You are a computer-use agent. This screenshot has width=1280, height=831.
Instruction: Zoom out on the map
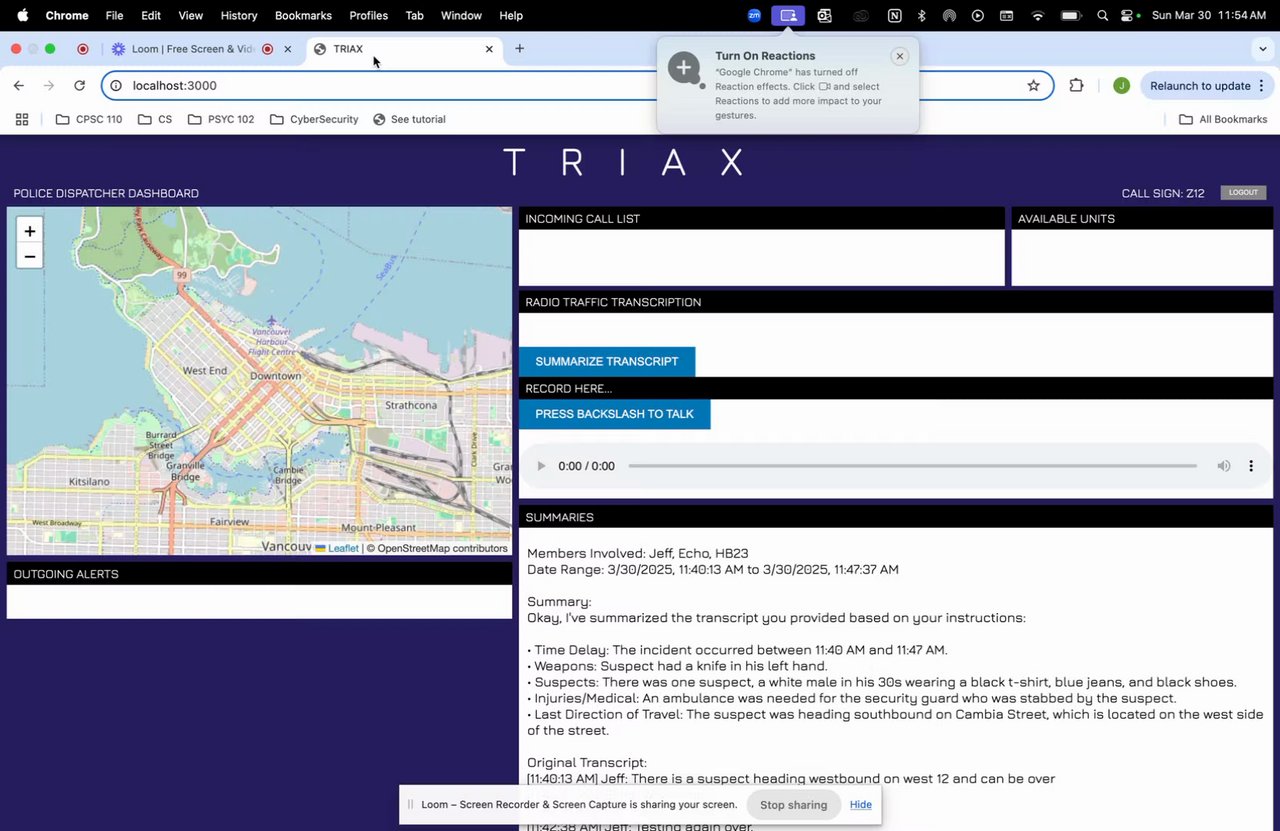coord(30,257)
